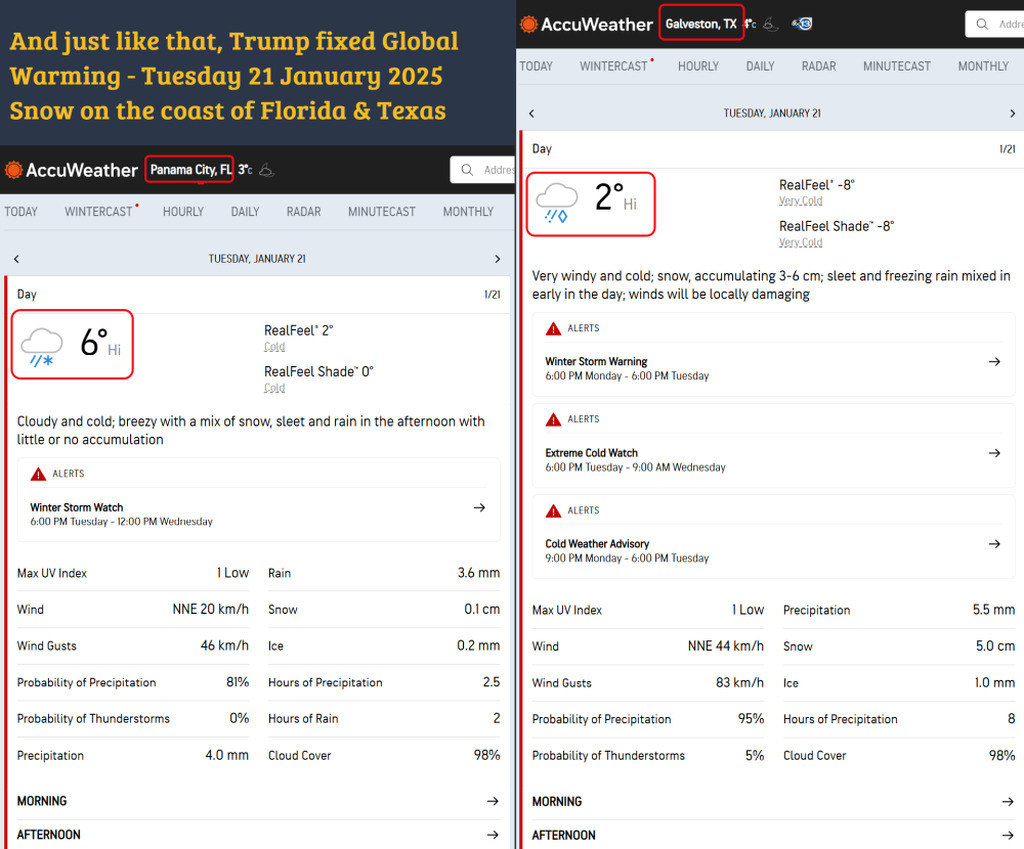
Task: Click the magnifier icon in Panama City search box
Action: click(467, 170)
